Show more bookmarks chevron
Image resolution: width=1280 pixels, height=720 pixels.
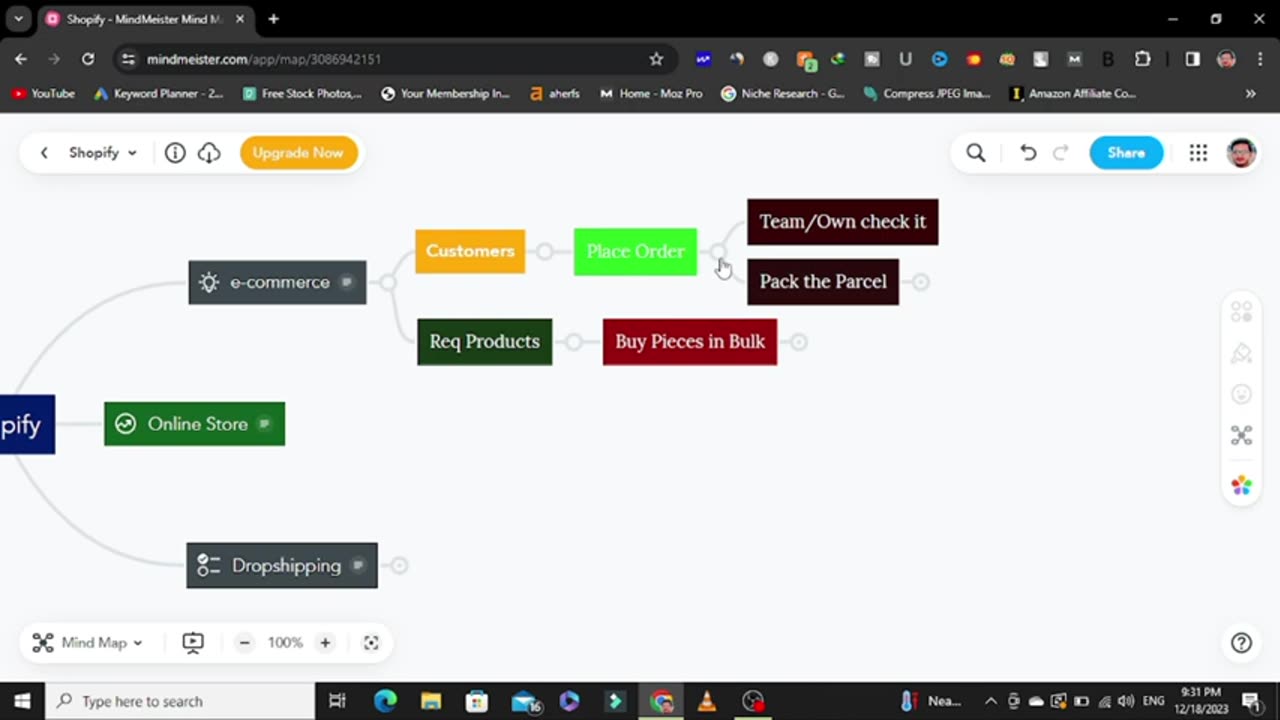click(x=1250, y=93)
